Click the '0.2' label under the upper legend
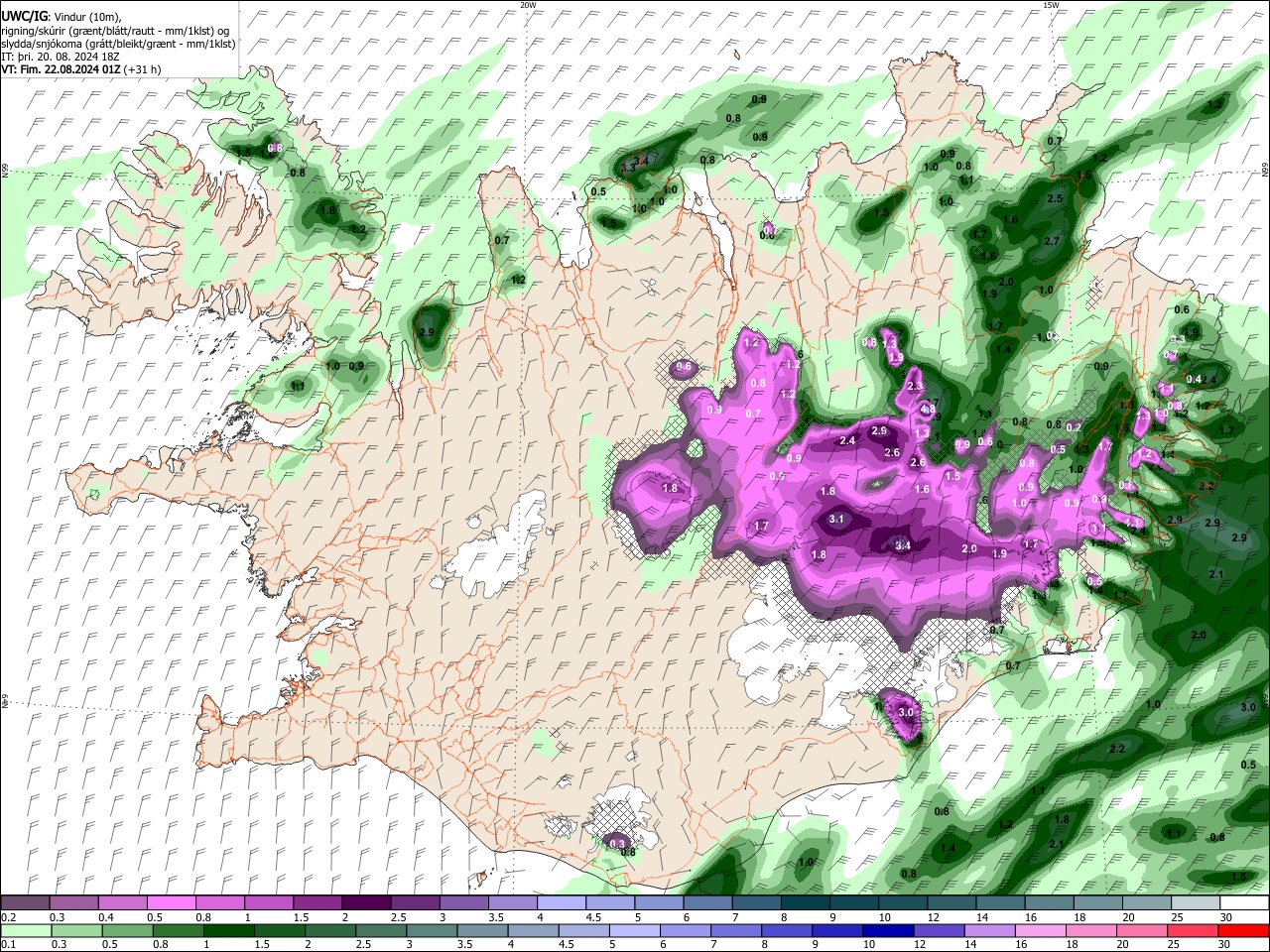1270x952 pixels. tap(8, 917)
